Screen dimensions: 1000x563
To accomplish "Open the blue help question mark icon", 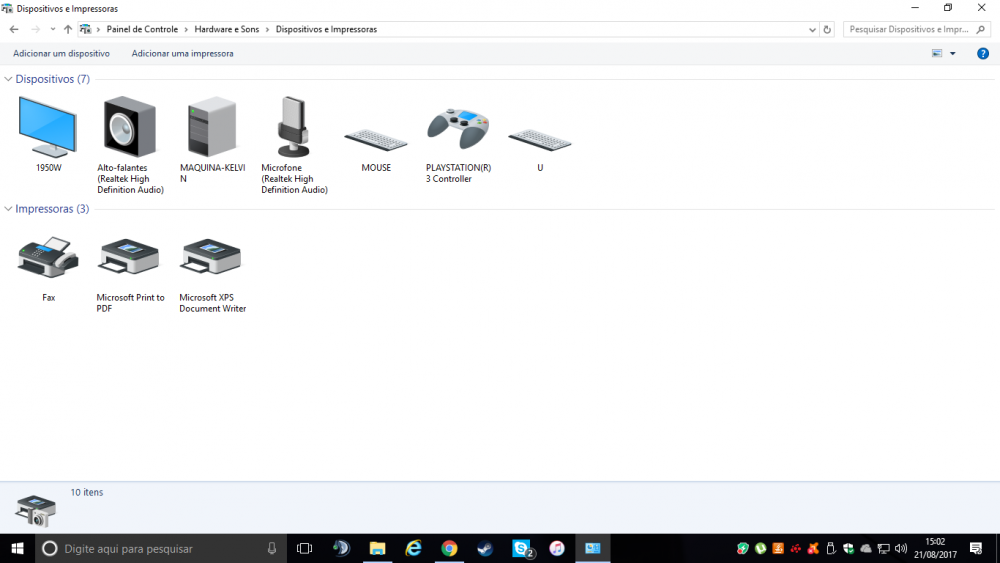I will pos(983,54).
